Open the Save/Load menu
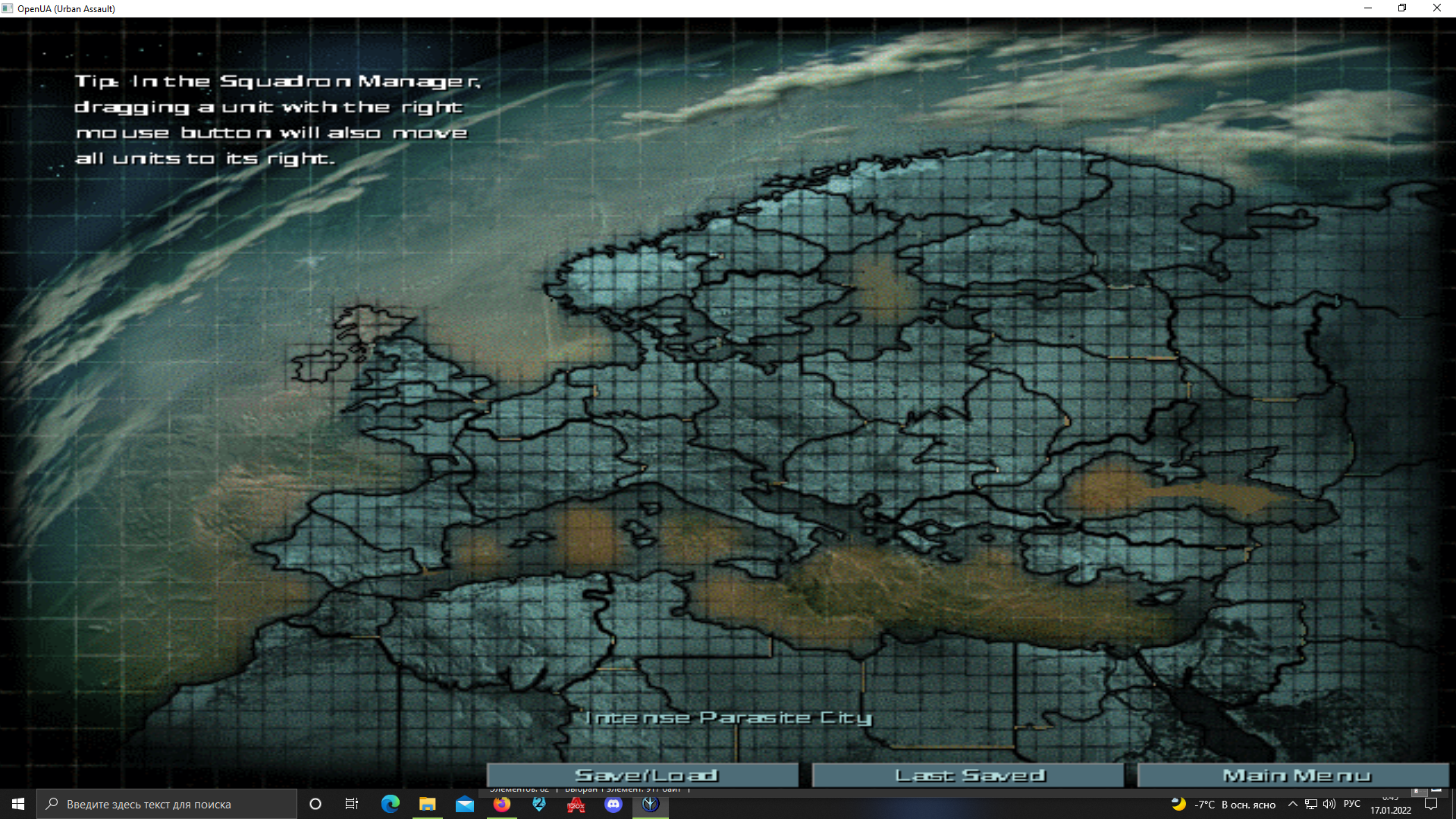 pyautogui.click(x=643, y=775)
